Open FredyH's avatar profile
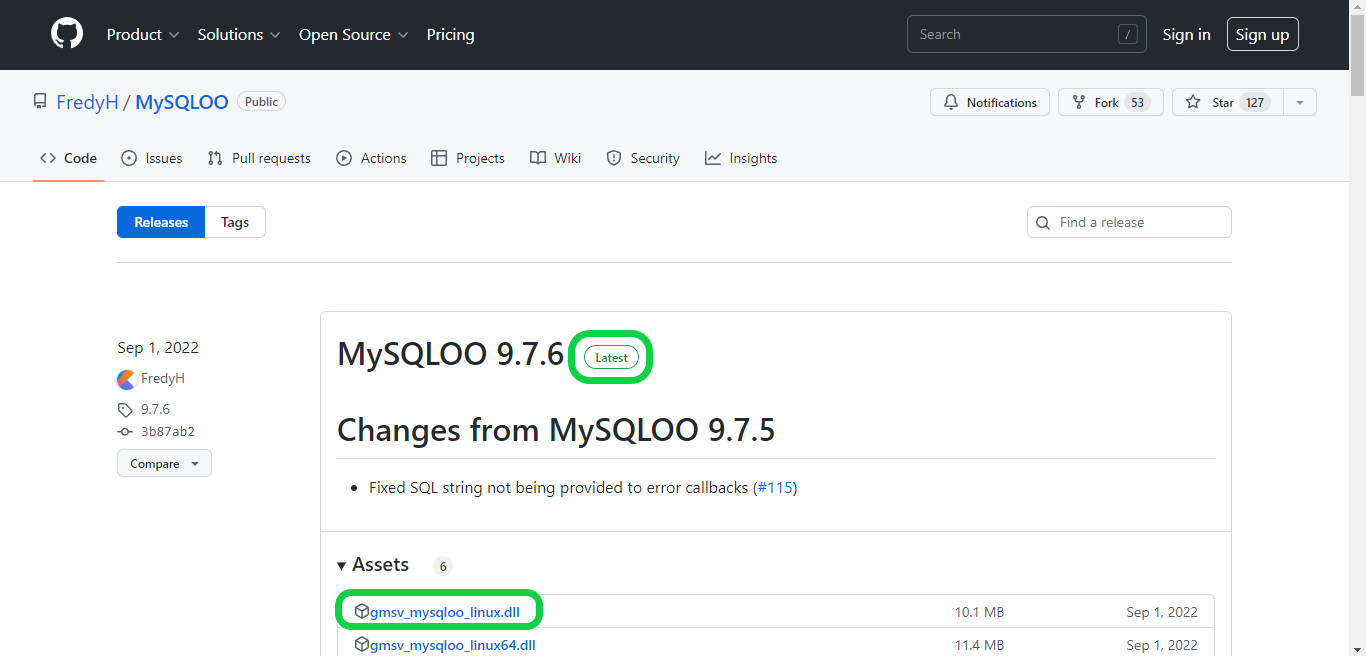Viewport: 1366px width, 656px height. (x=125, y=379)
